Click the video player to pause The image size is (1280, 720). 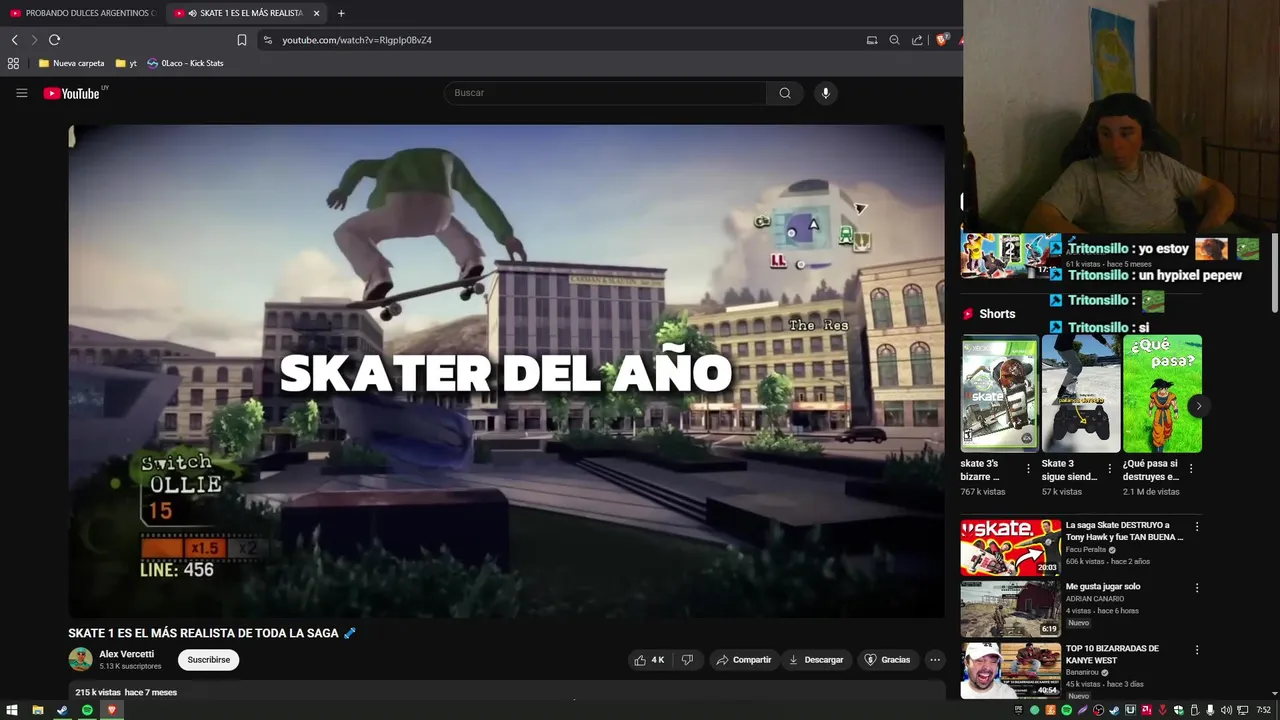[x=506, y=371]
